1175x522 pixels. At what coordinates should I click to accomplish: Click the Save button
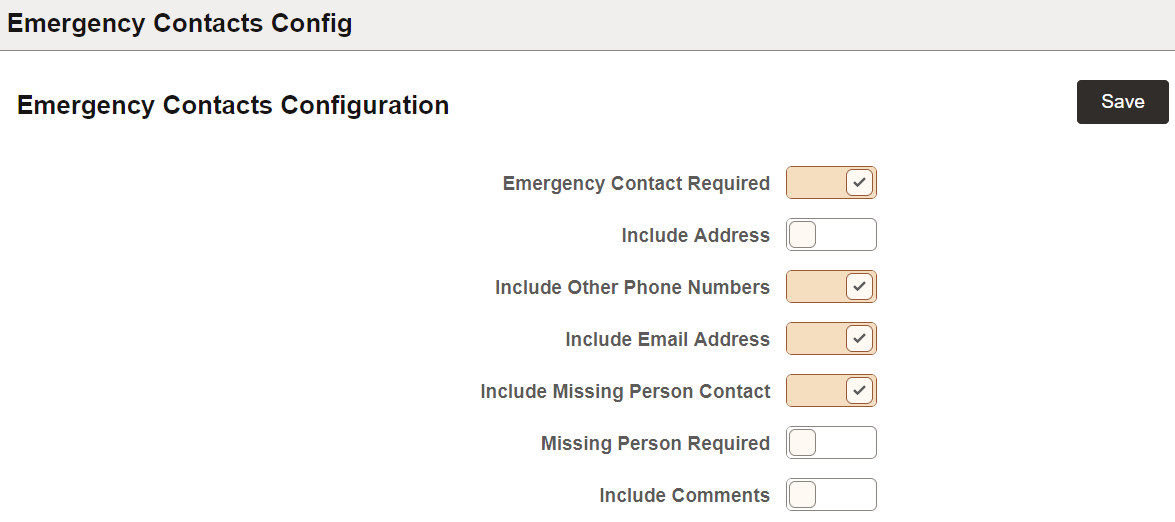pos(1122,102)
